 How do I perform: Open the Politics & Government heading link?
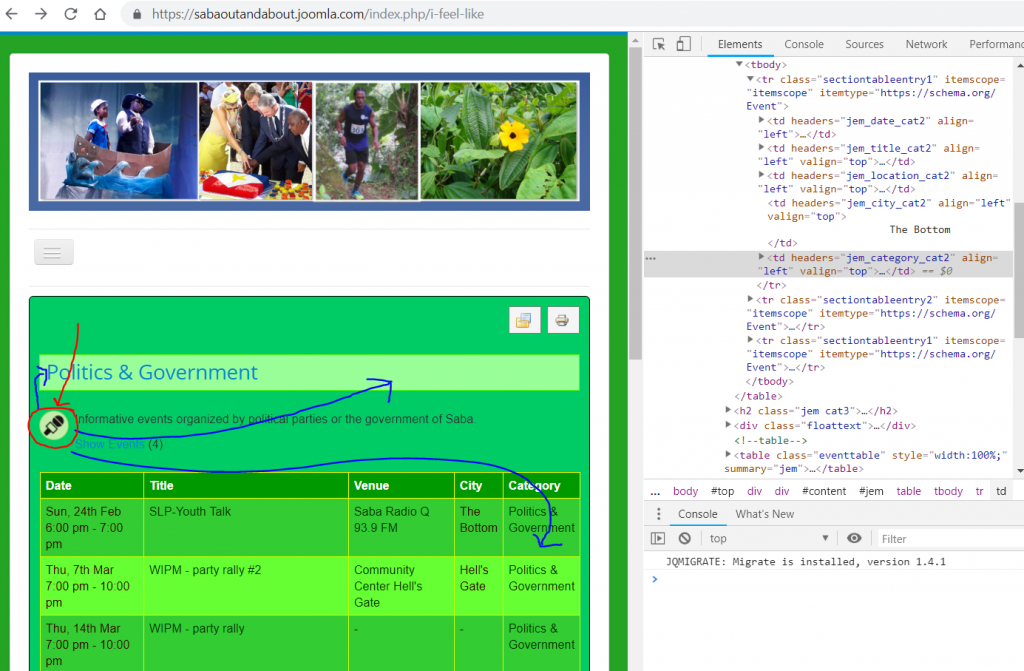[152, 372]
